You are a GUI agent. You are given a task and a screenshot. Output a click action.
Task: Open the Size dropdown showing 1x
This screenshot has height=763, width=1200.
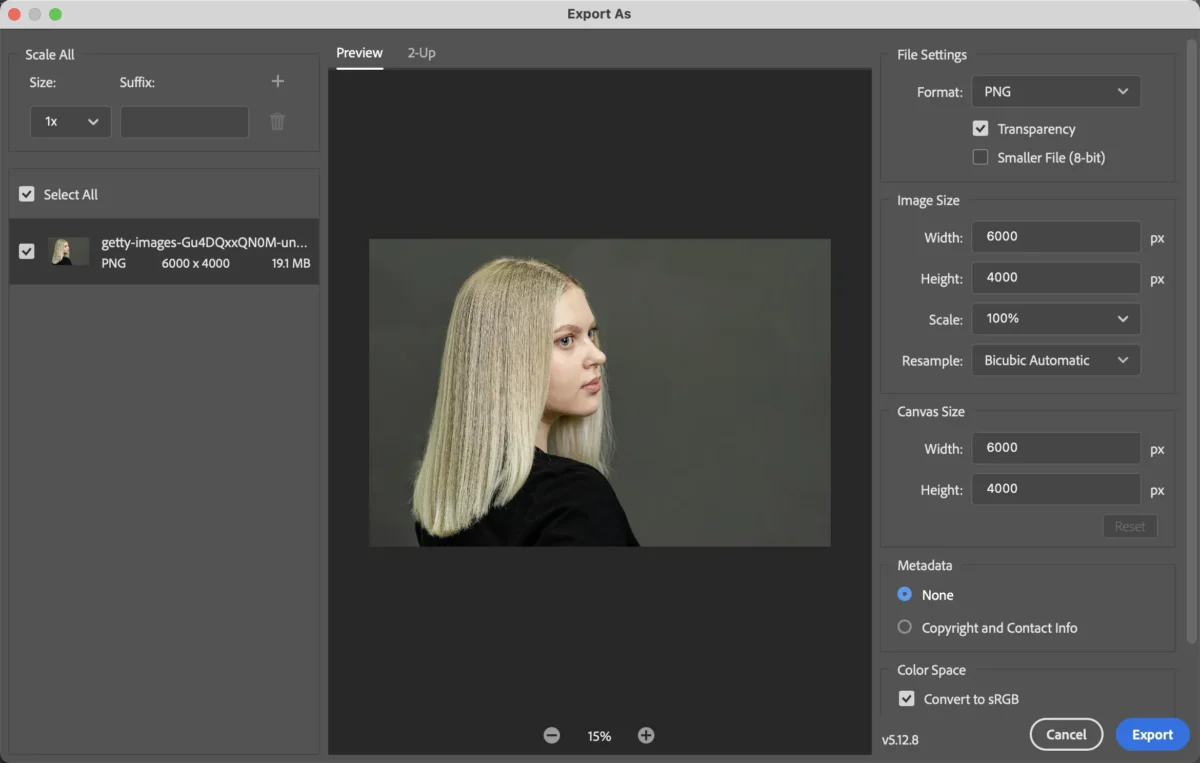(70, 121)
